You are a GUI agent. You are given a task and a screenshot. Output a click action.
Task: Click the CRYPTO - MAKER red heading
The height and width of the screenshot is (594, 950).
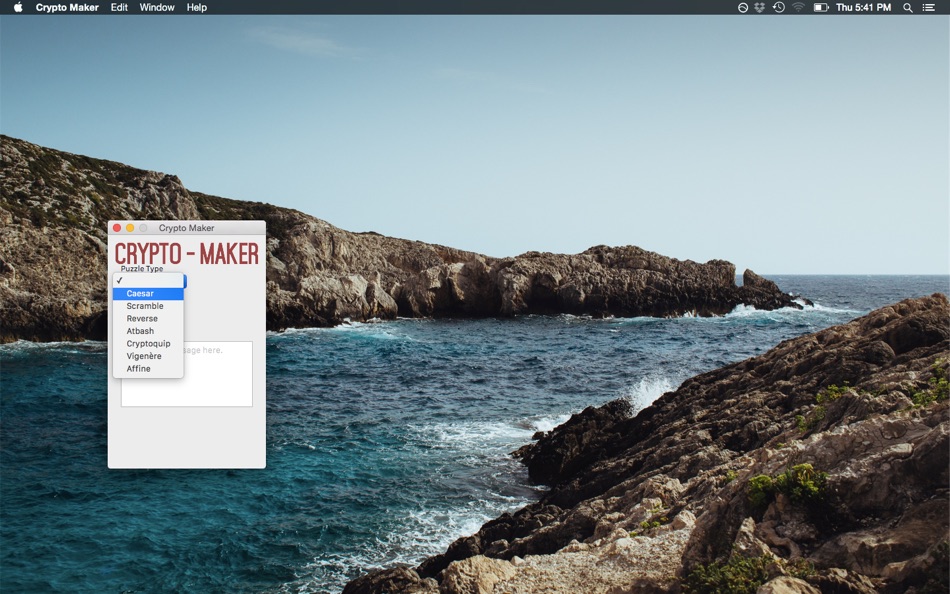187,253
